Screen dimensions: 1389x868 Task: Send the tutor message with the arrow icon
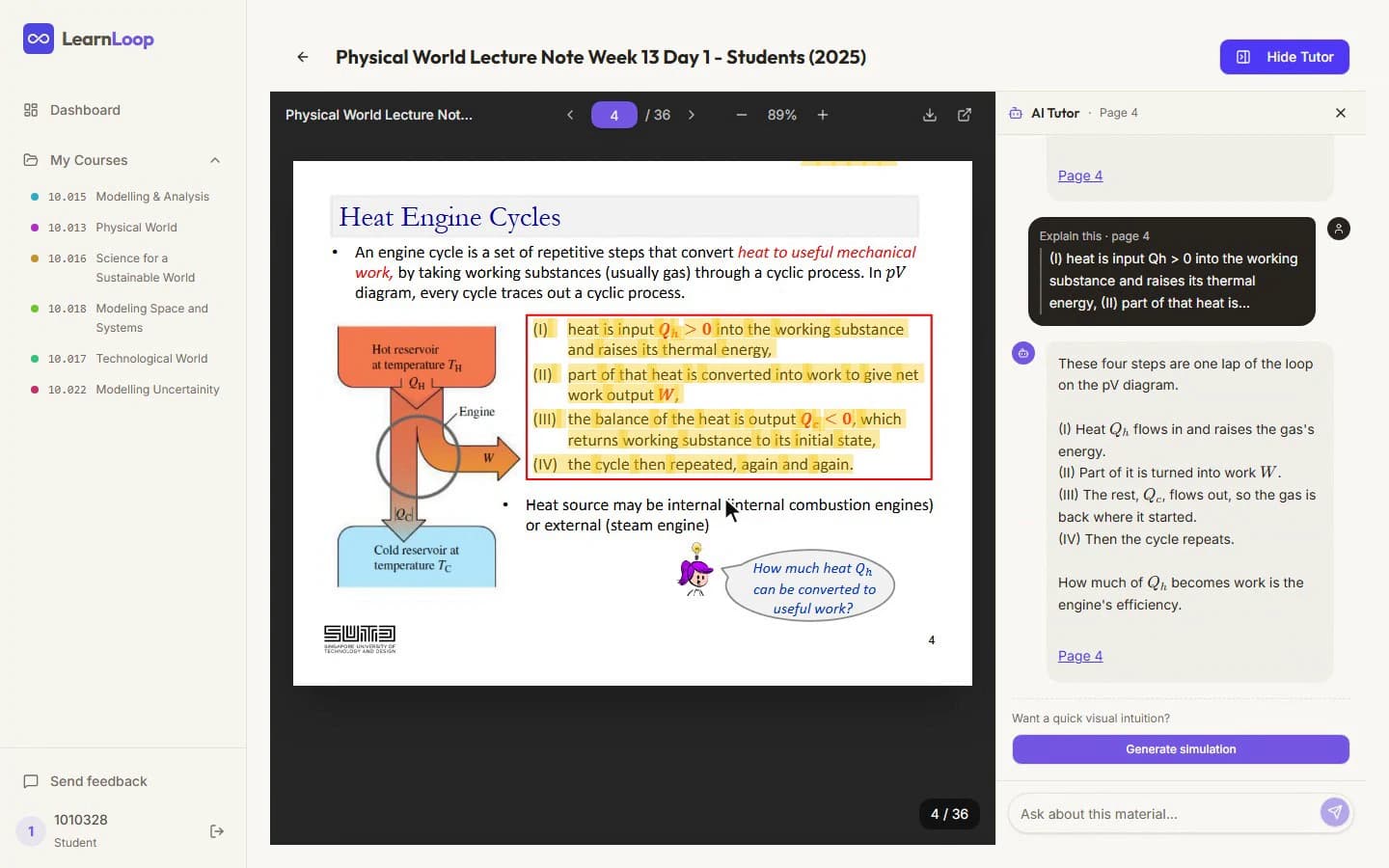(1335, 813)
